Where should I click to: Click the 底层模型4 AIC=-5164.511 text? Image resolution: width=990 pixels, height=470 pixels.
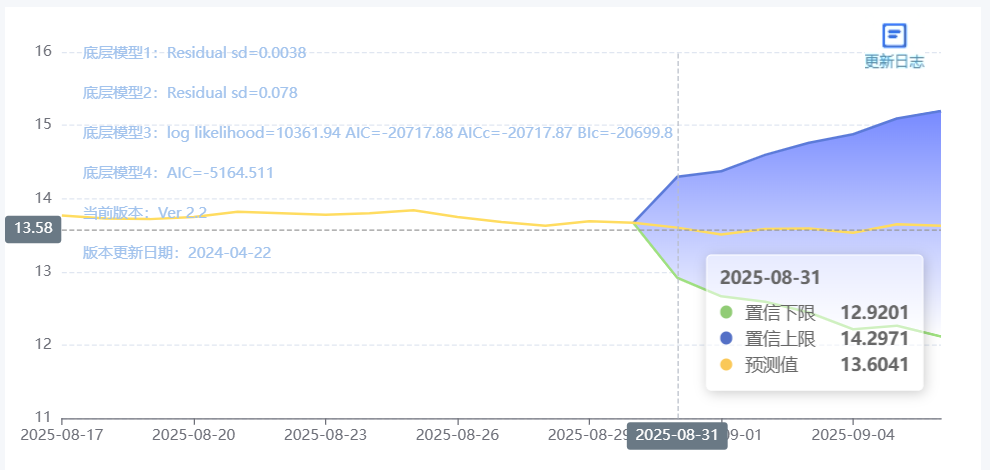(x=178, y=172)
